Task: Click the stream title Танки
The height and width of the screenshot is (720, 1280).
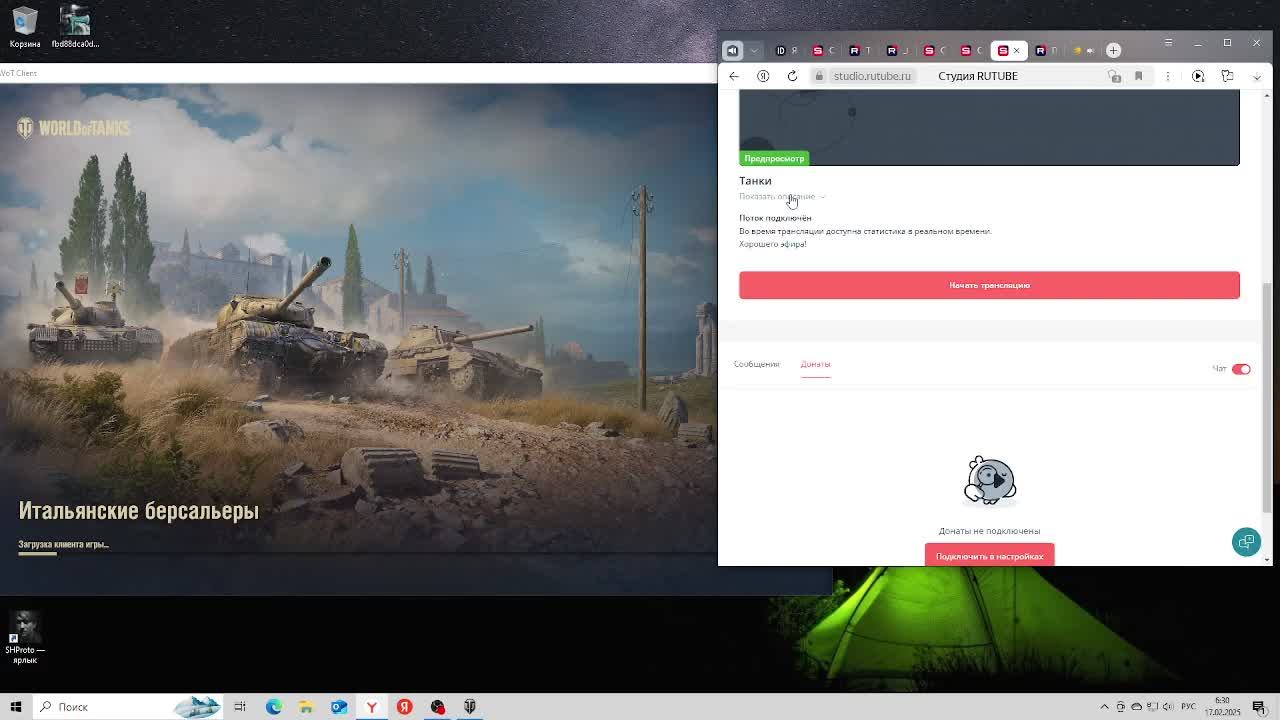Action: click(755, 181)
